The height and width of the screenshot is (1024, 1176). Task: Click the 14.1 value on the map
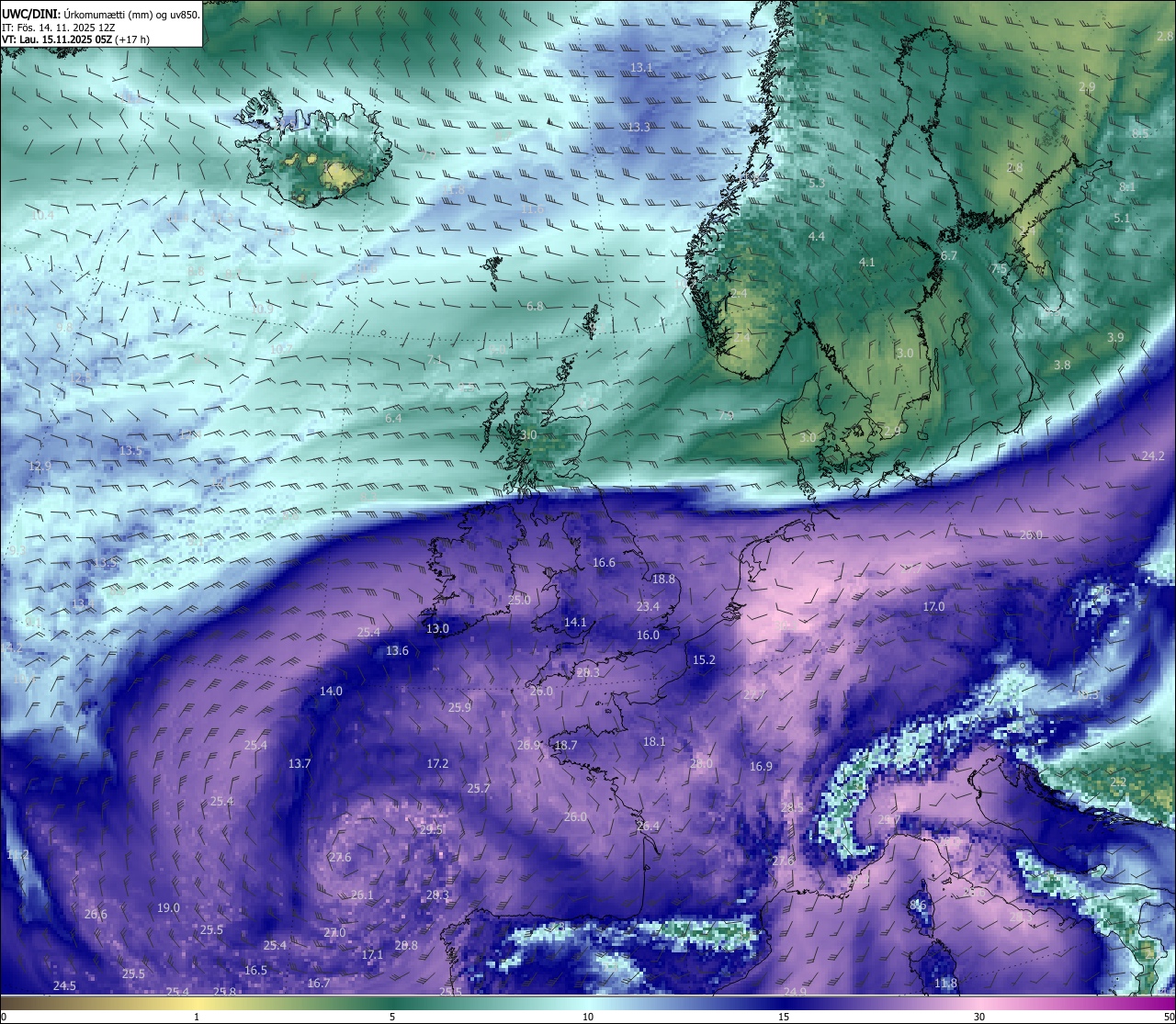click(575, 623)
